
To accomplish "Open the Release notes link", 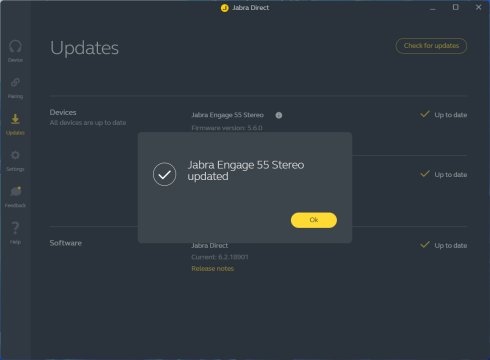I will click(213, 269).
